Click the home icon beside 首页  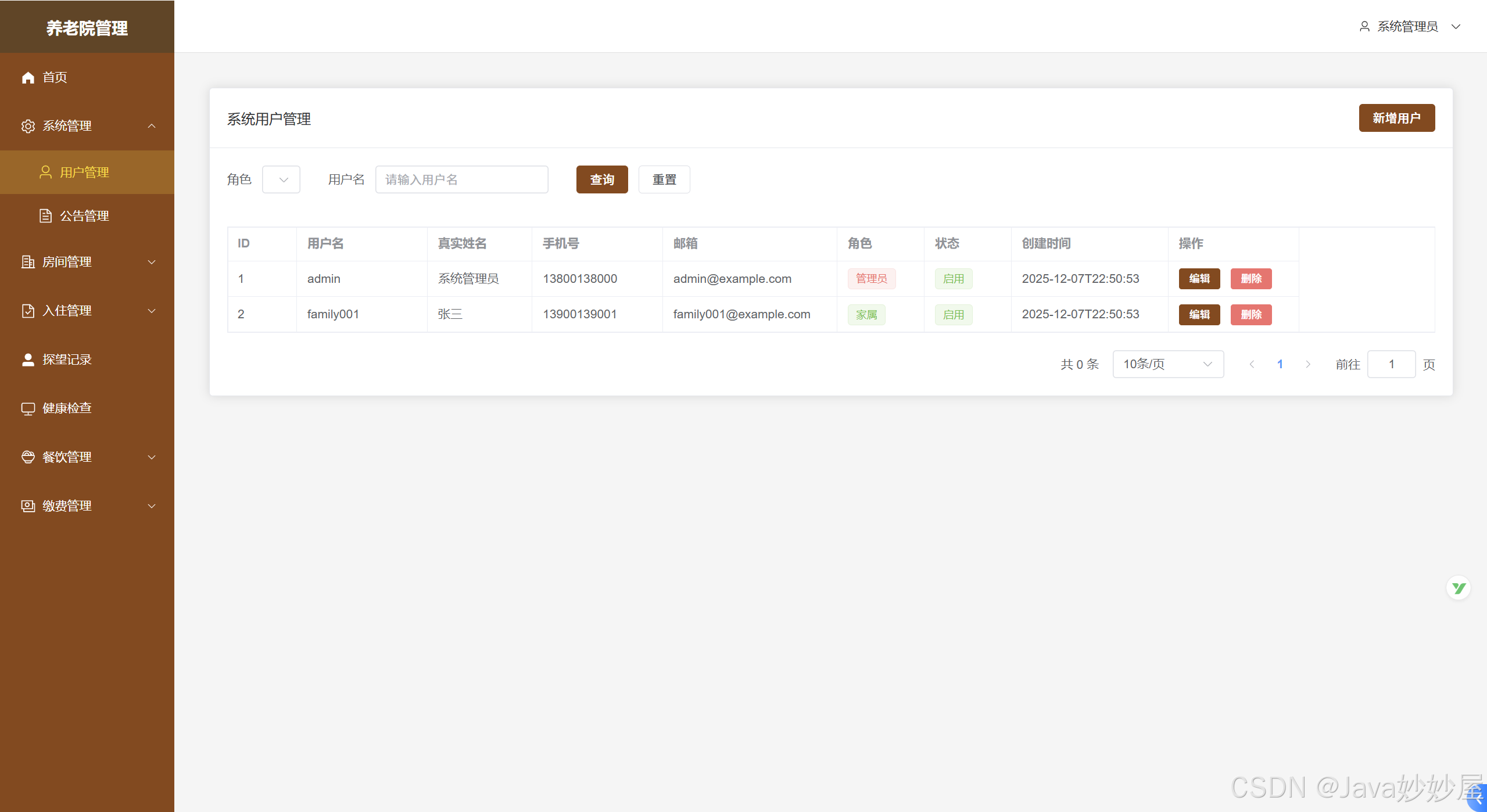28,77
